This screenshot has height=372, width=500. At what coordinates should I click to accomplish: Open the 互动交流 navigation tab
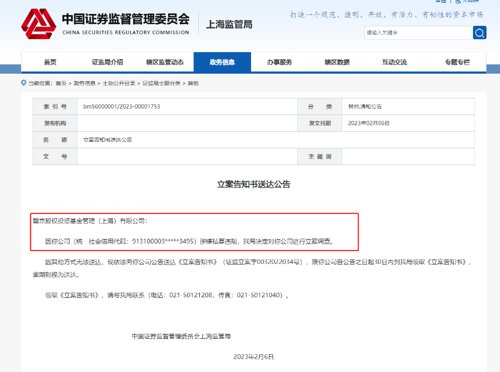(x=394, y=62)
